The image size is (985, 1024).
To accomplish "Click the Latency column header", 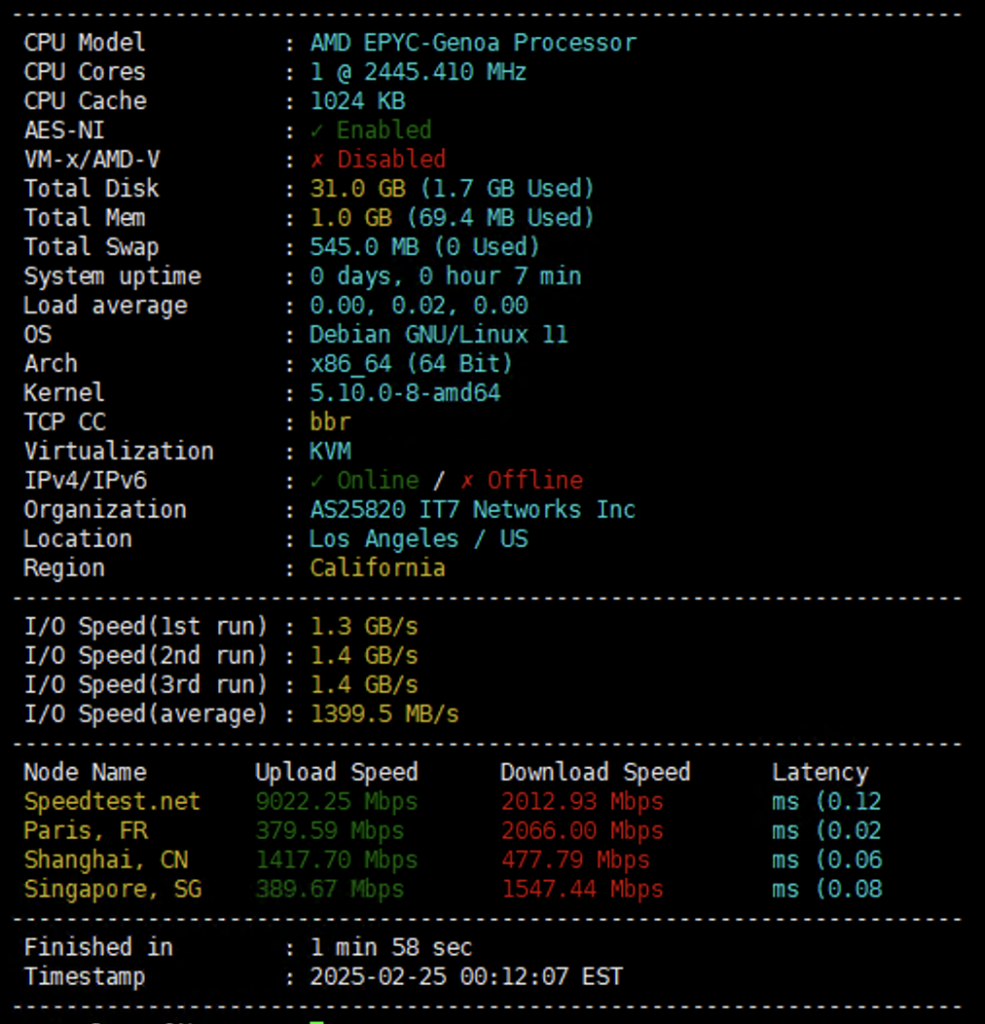I will pyautogui.click(x=820, y=773).
